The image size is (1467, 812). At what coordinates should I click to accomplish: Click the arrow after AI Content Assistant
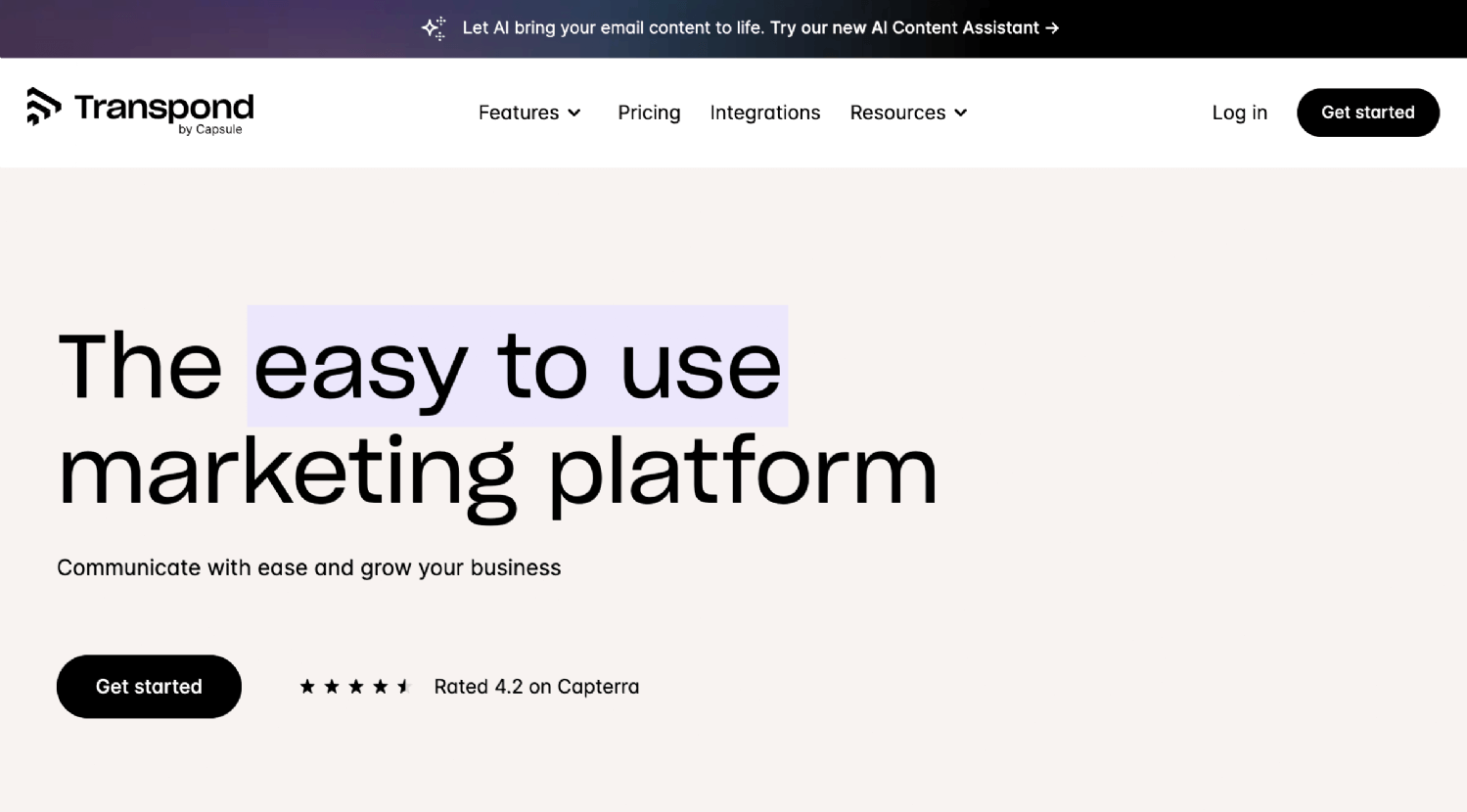click(x=1052, y=28)
